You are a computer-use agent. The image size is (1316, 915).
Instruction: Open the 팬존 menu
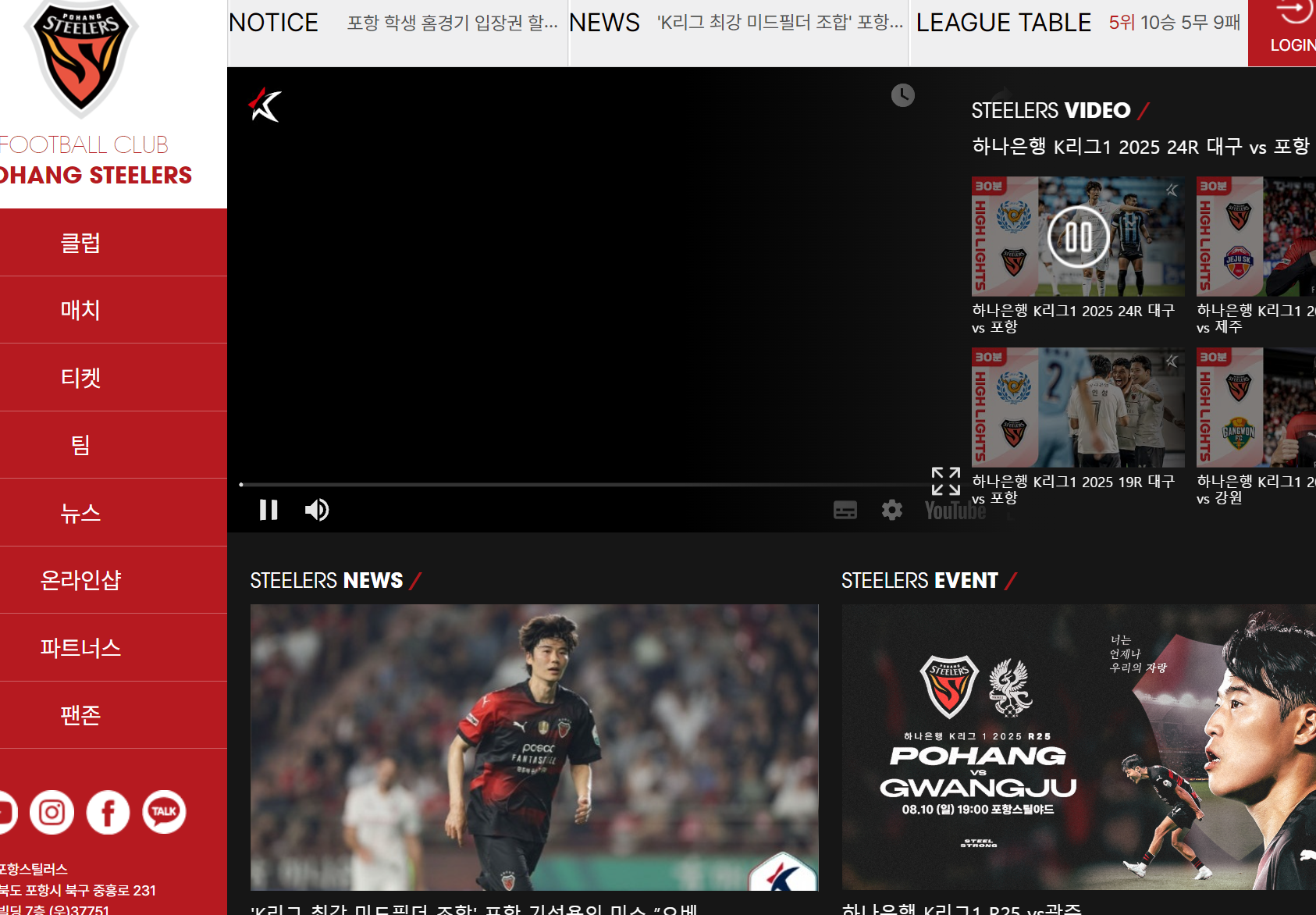pyautogui.click(x=81, y=715)
